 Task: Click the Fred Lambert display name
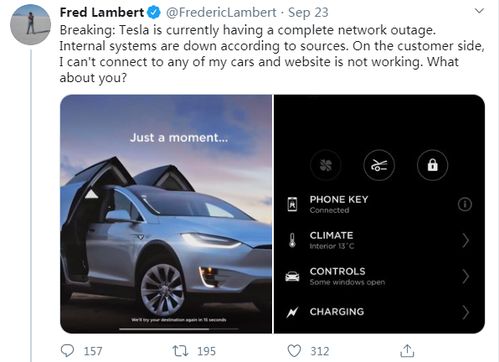point(102,13)
